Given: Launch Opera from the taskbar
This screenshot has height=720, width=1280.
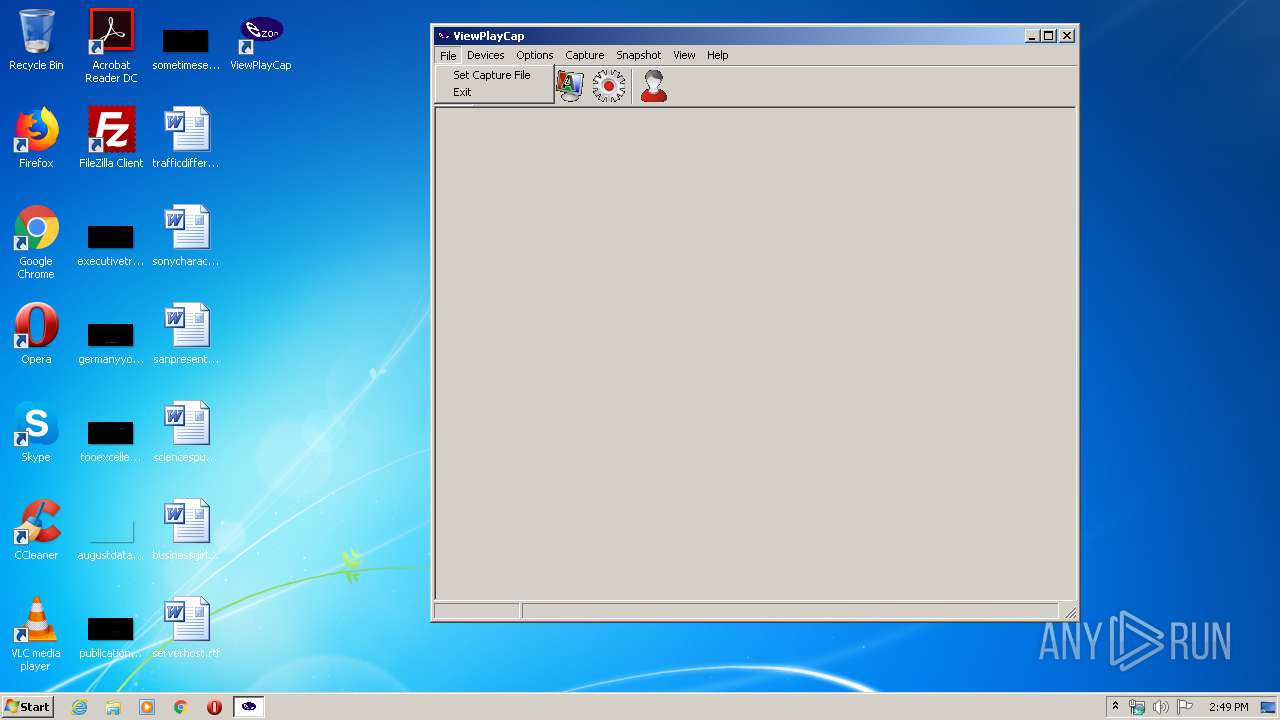Looking at the screenshot, I should point(214,707).
